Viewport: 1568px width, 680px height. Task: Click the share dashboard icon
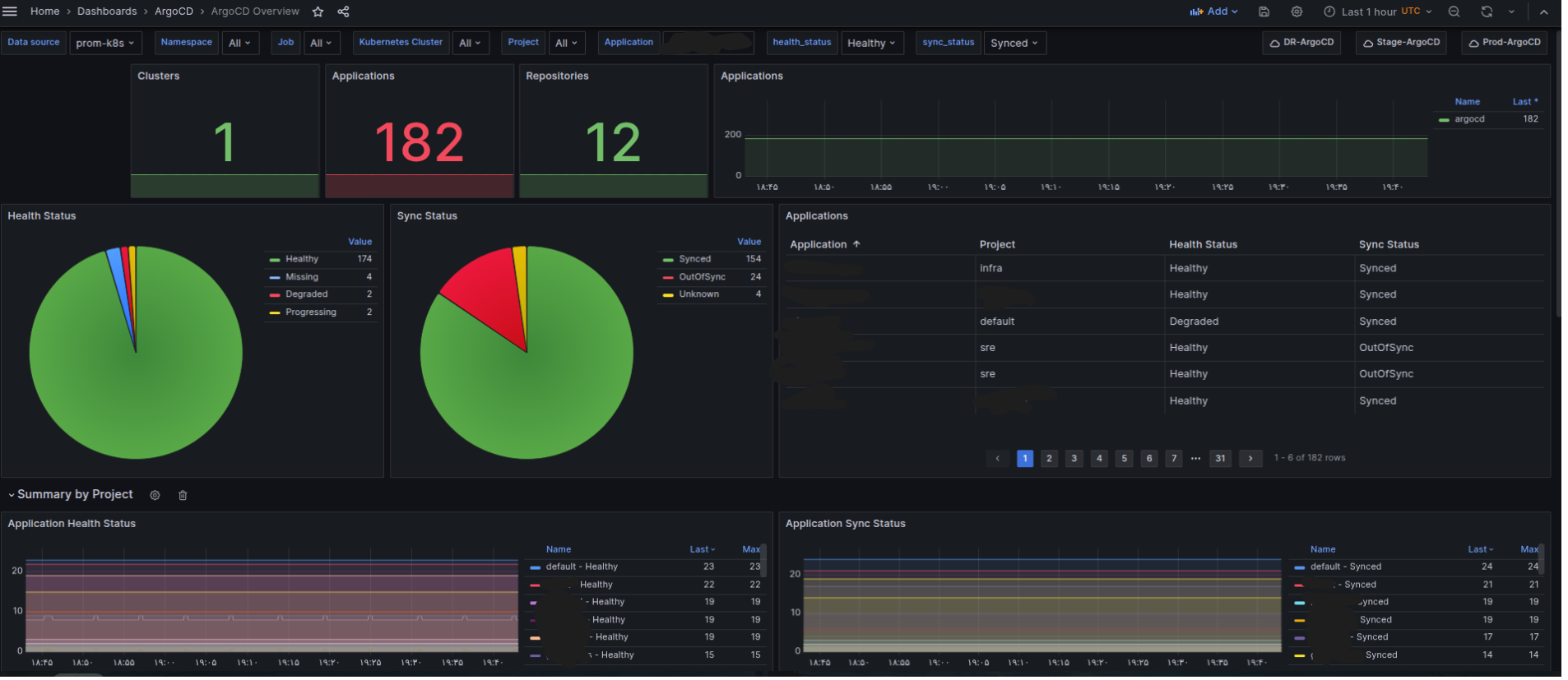tap(343, 12)
